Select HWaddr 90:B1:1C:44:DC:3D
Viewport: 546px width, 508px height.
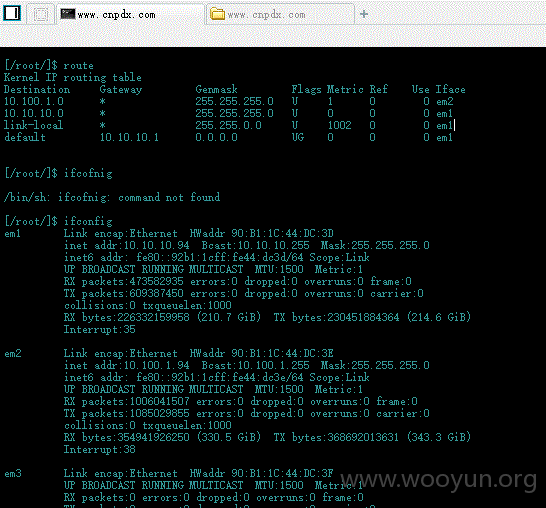pos(262,233)
